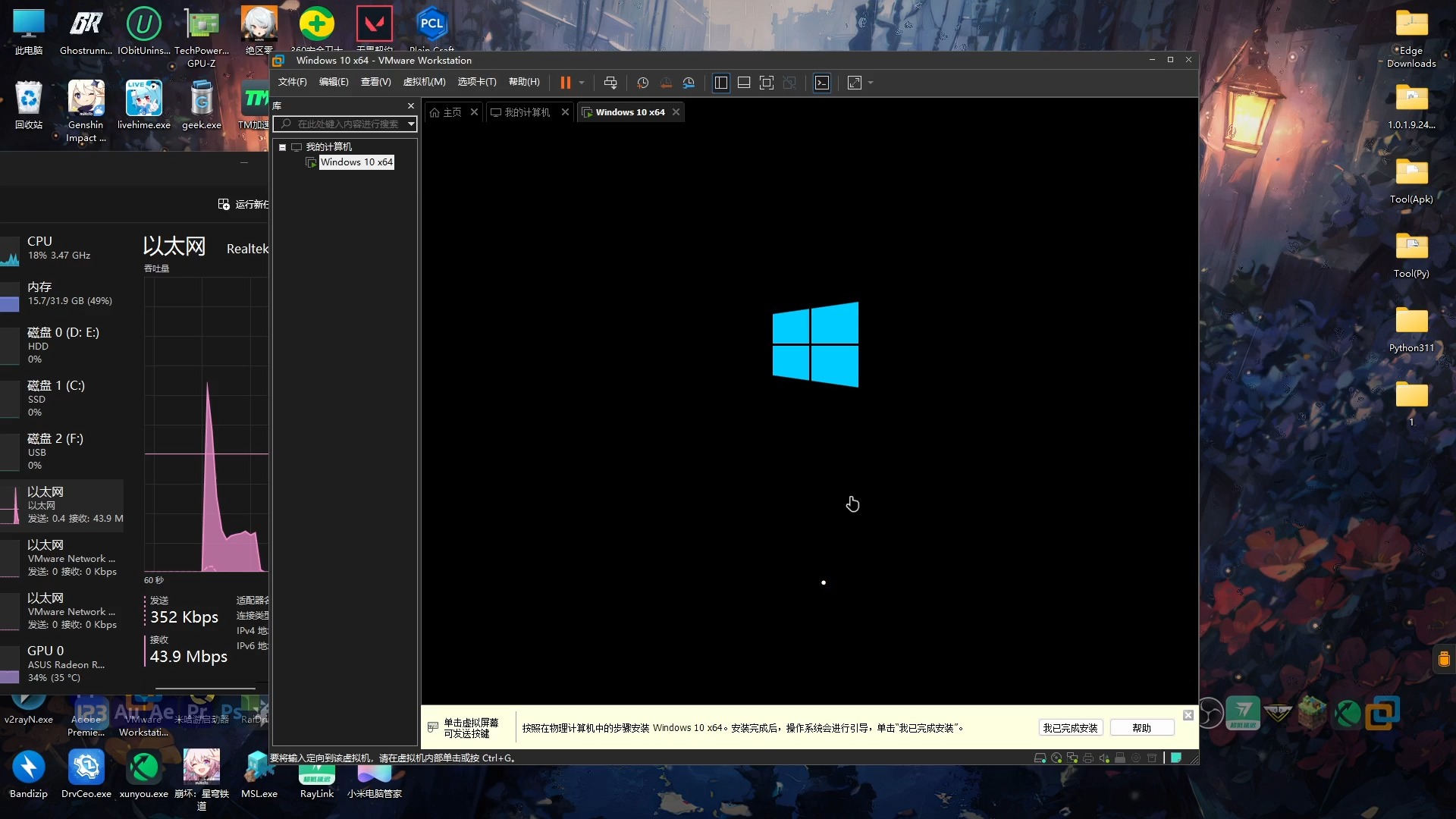
Task: Toggle the thumbnail bar view button
Action: tap(744, 83)
